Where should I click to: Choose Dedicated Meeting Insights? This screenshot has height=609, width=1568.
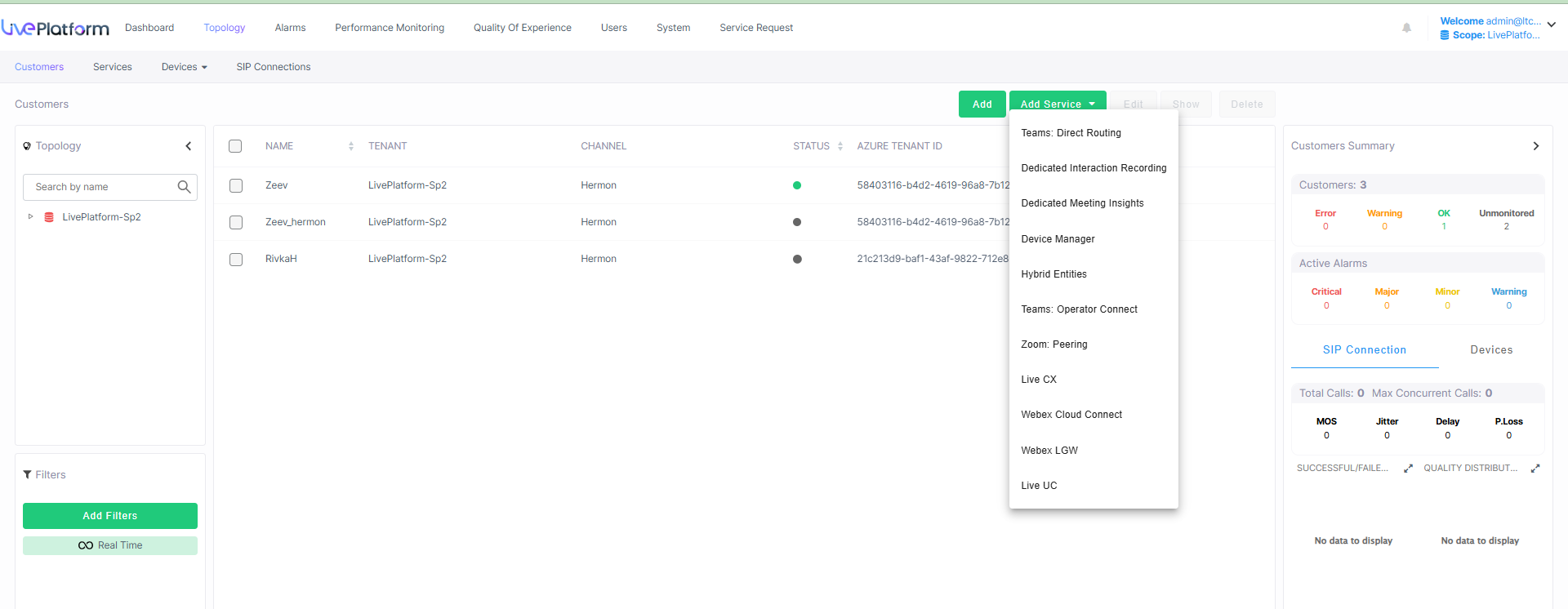(x=1082, y=203)
